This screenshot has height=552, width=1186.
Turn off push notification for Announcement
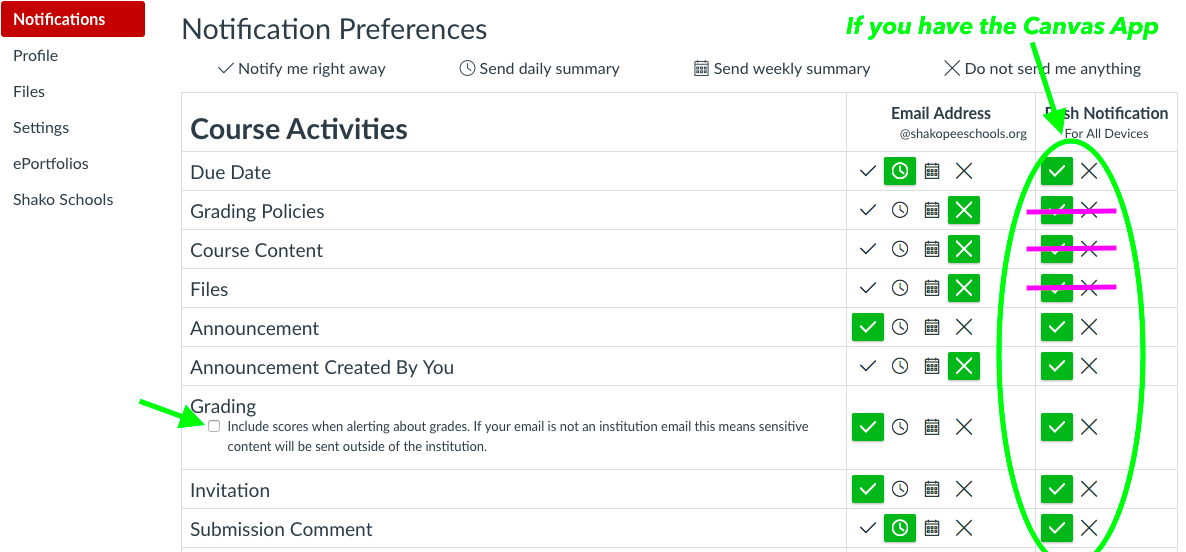coord(1089,328)
